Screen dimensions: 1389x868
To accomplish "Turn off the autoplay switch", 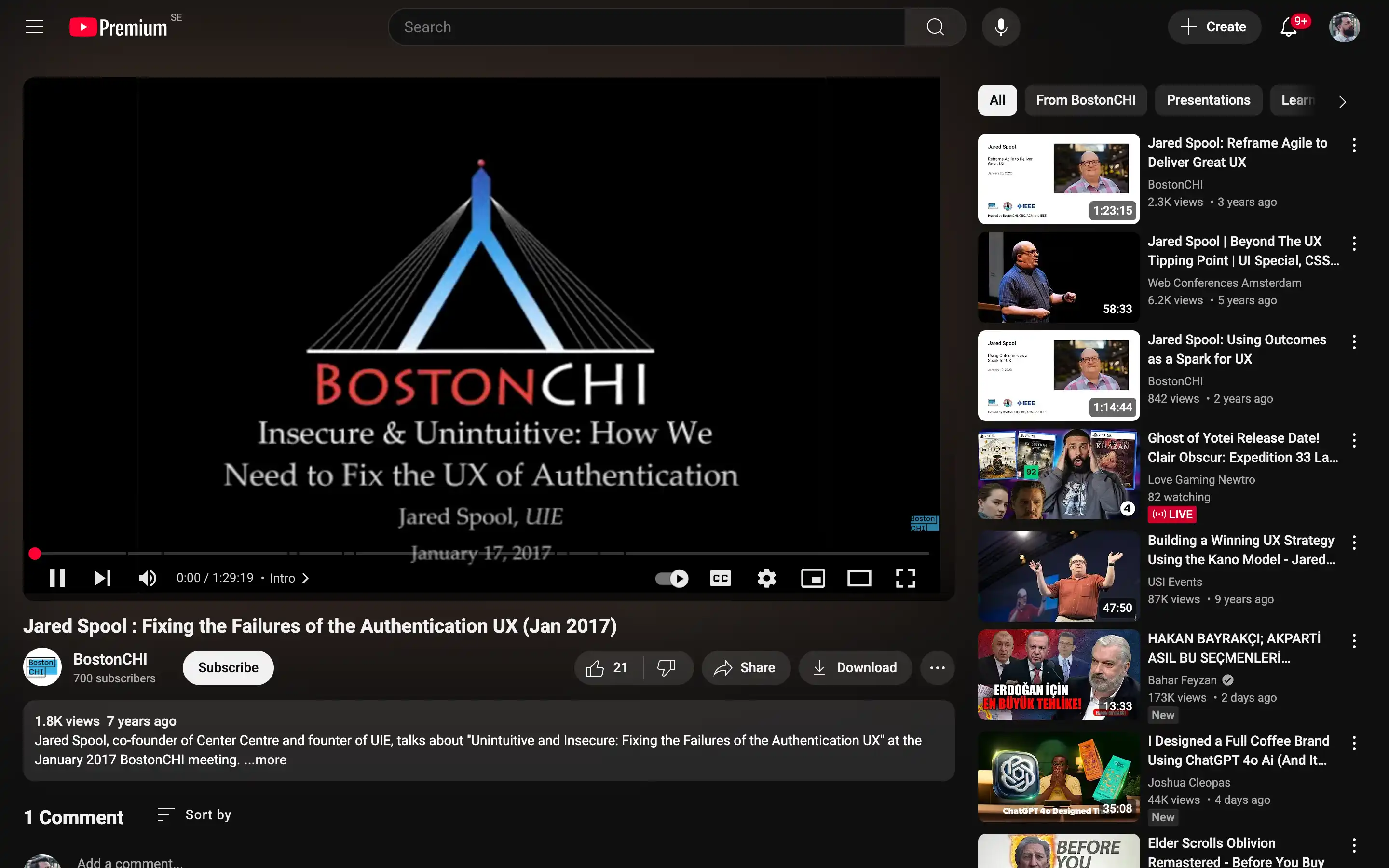I will click(x=672, y=578).
